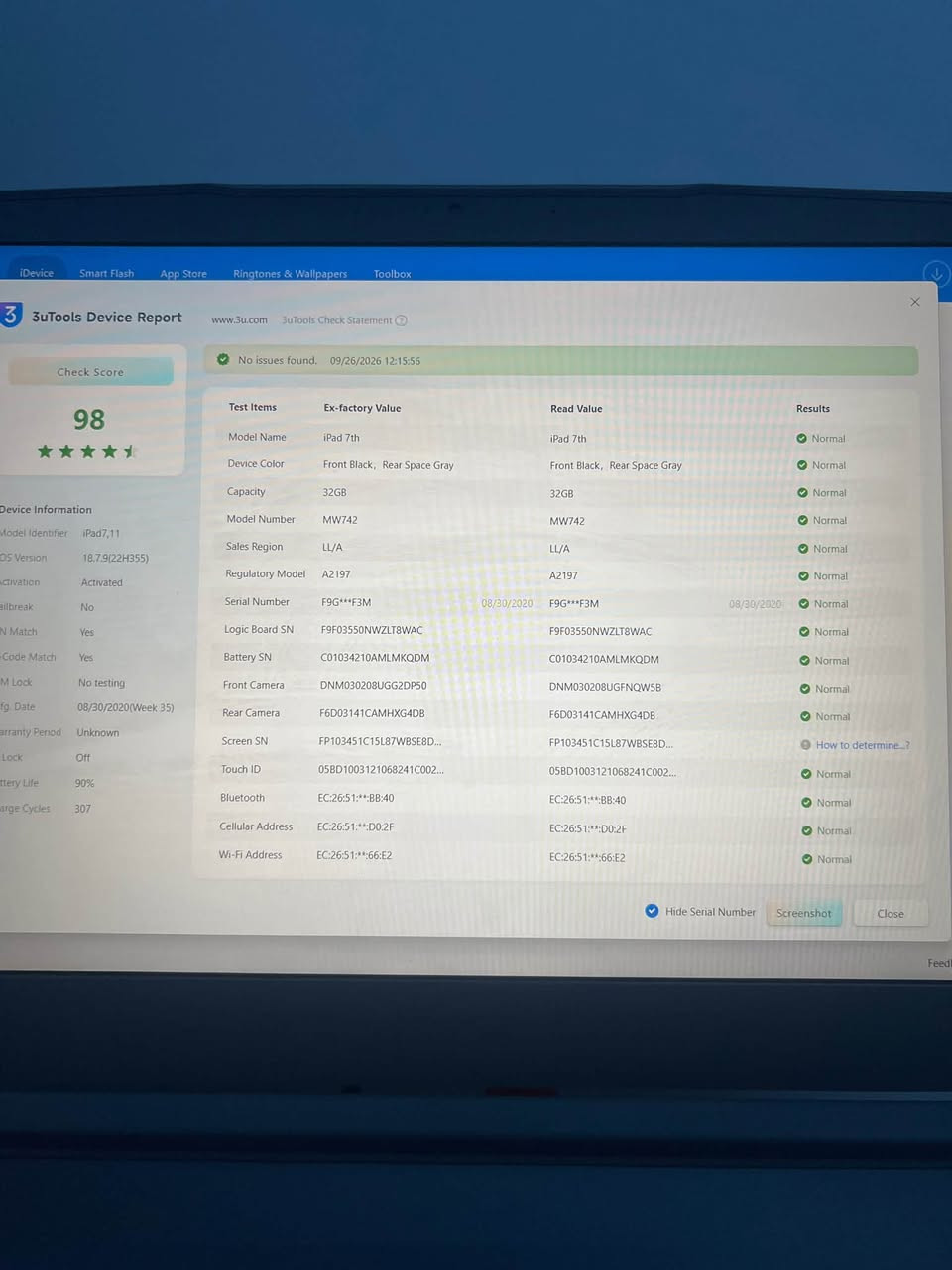Screen dimensions: 952x1270
Task: Click the Cellular Address read value EC:26:51:**:D0:2F
Action: pyautogui.click(x=588, y=829)
